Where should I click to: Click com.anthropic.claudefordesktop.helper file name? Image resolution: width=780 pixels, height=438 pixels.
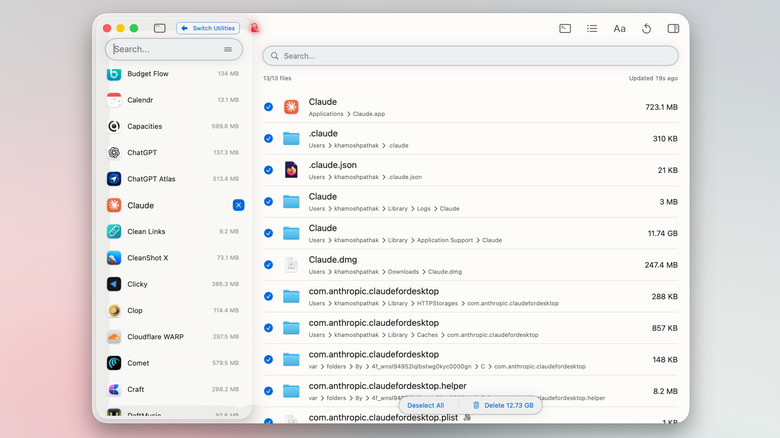click(388, 386)
